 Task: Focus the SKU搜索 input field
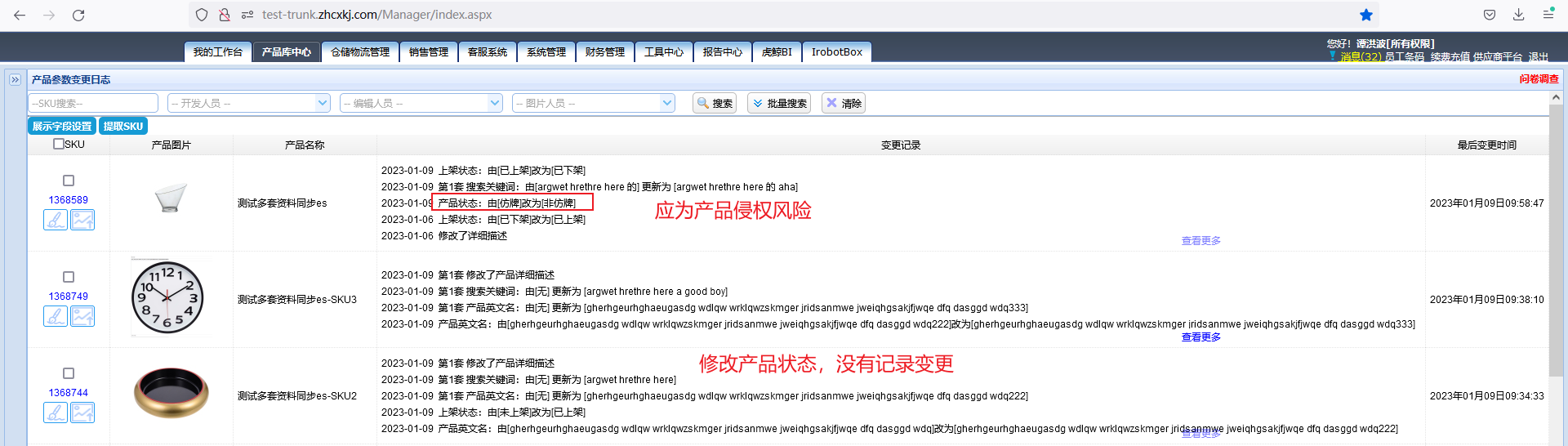tap(93, 103)
